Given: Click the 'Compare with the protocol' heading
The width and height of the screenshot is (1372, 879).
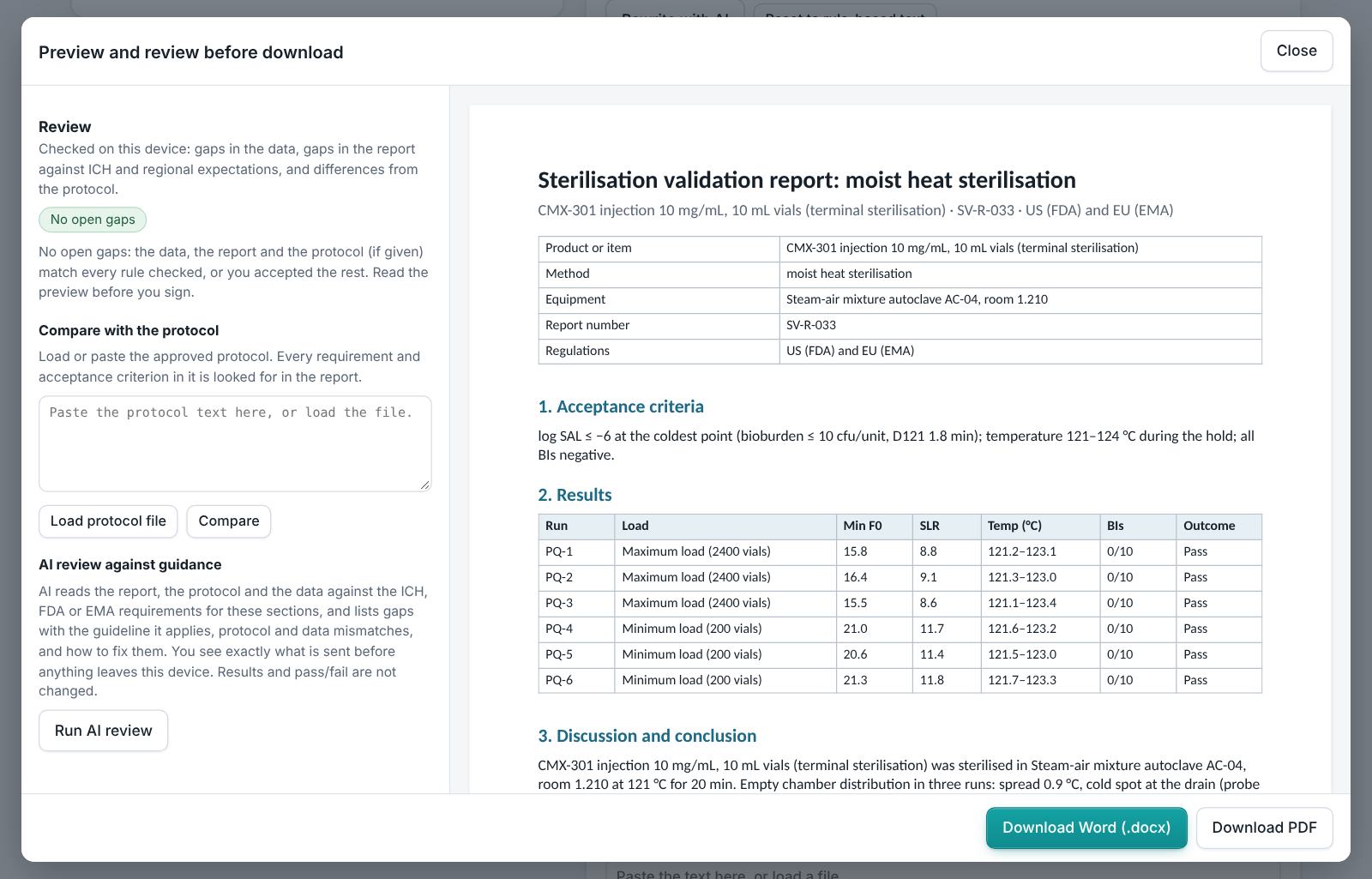Looking at the screenshot, I should pyautogui.click(x=129, y=330).
